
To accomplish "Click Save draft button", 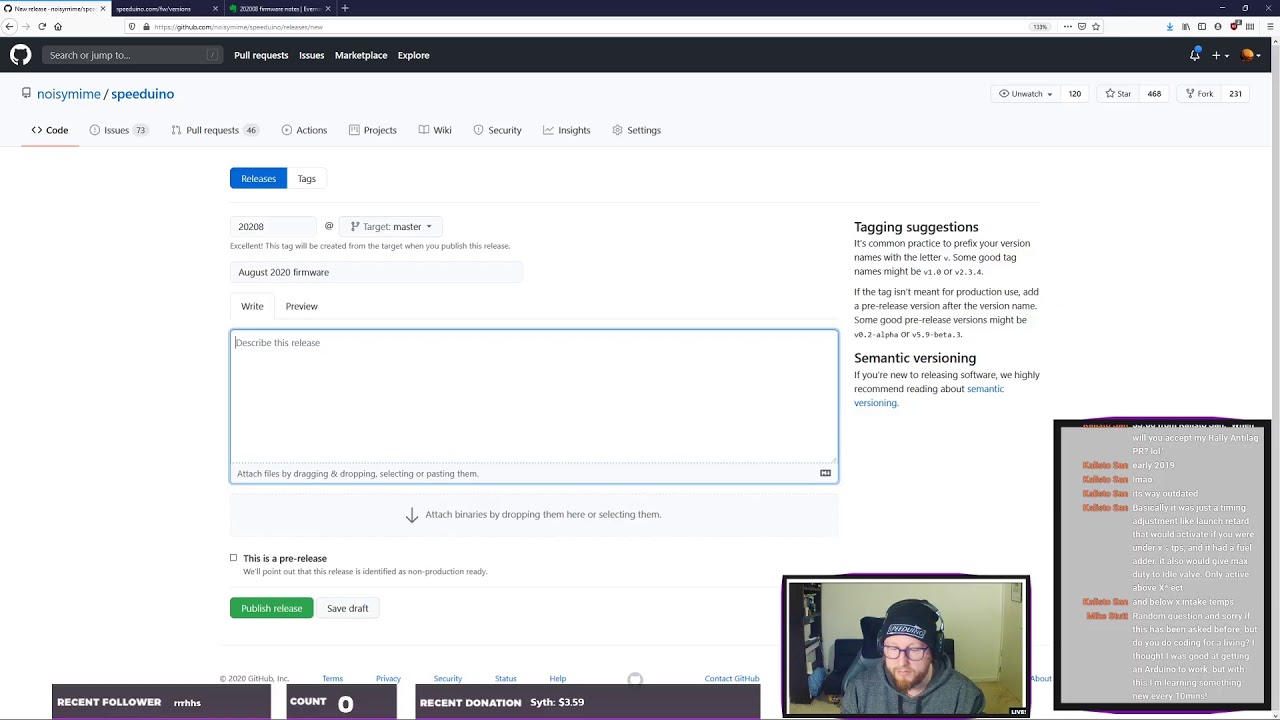I will (347, 608).
